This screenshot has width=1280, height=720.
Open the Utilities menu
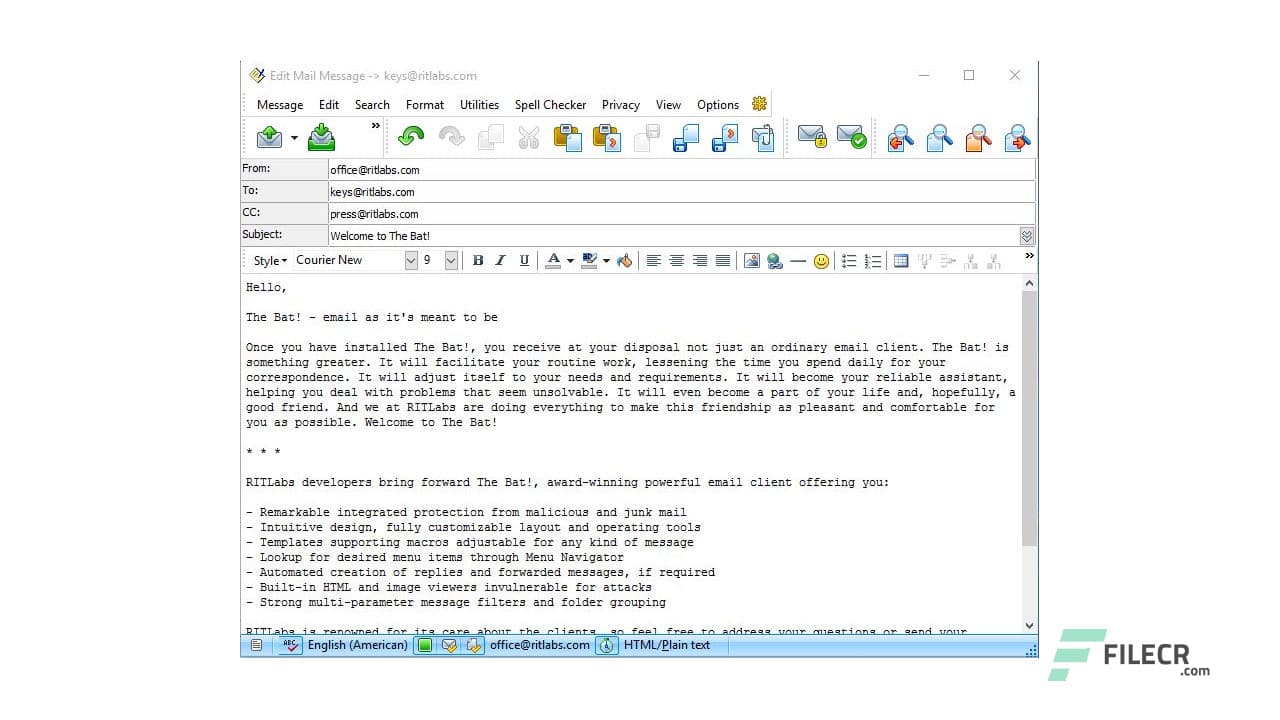point(480,104)
